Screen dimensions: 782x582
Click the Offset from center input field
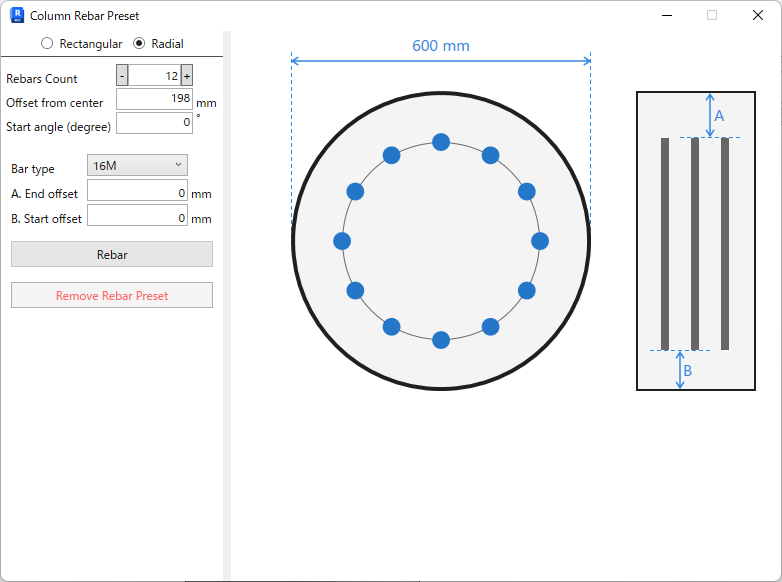pyautogui.click(x=154, y=99)
